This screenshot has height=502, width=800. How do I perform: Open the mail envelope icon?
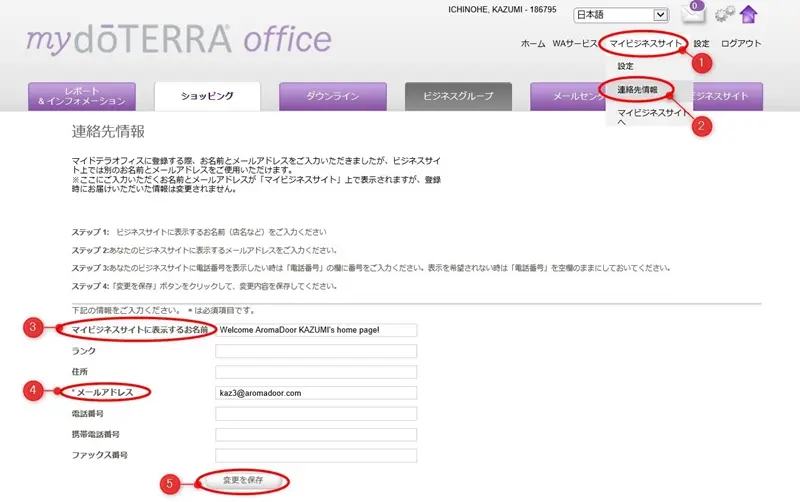tap(693, 13)
